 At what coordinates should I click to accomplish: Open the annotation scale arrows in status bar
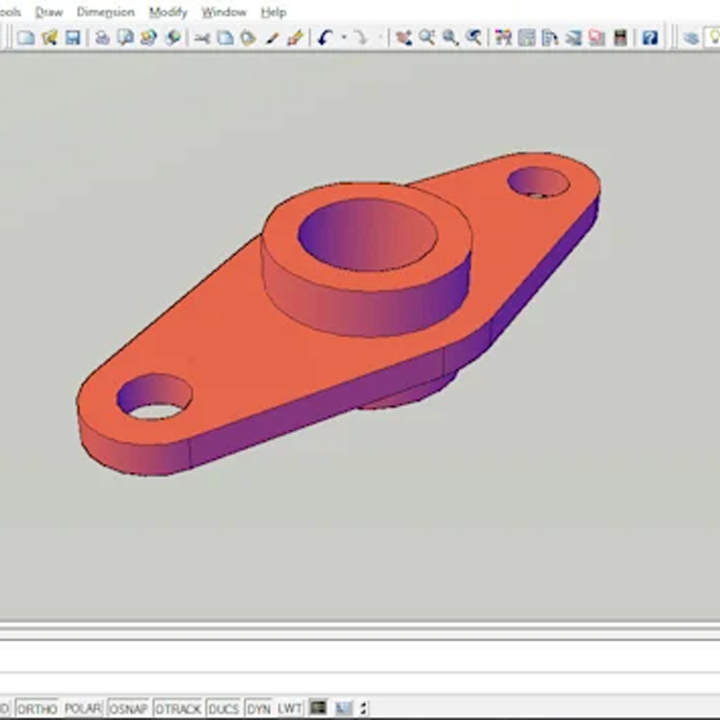(x=363, y=708)
